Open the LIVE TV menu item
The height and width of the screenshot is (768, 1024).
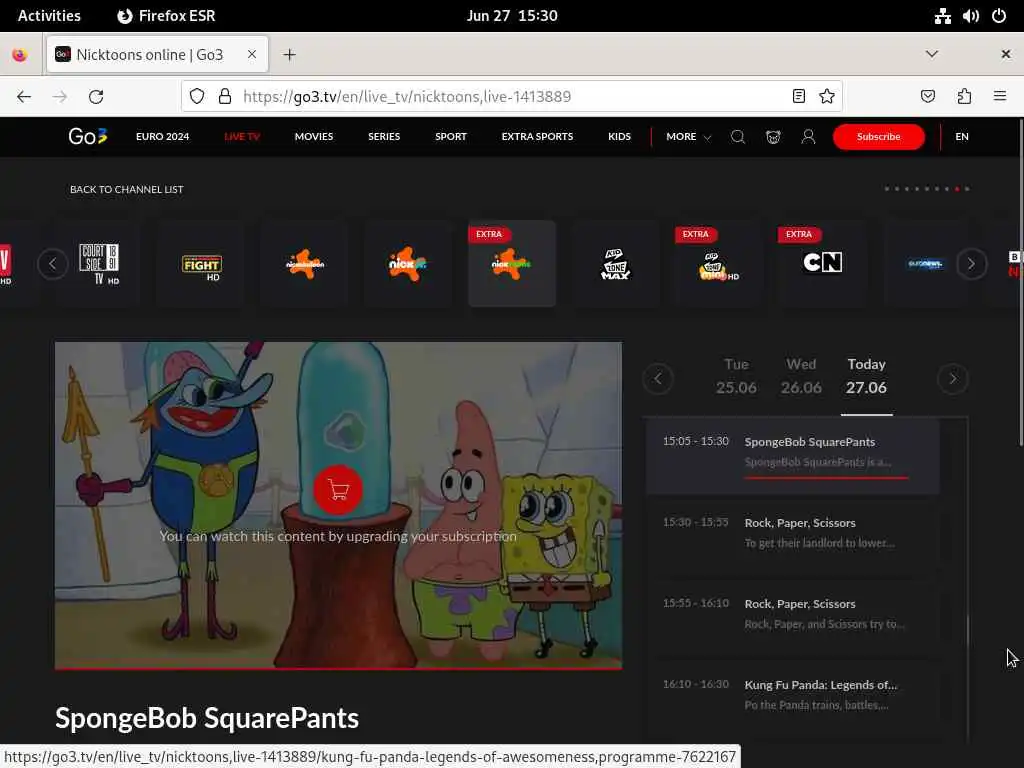coord(242,136)
